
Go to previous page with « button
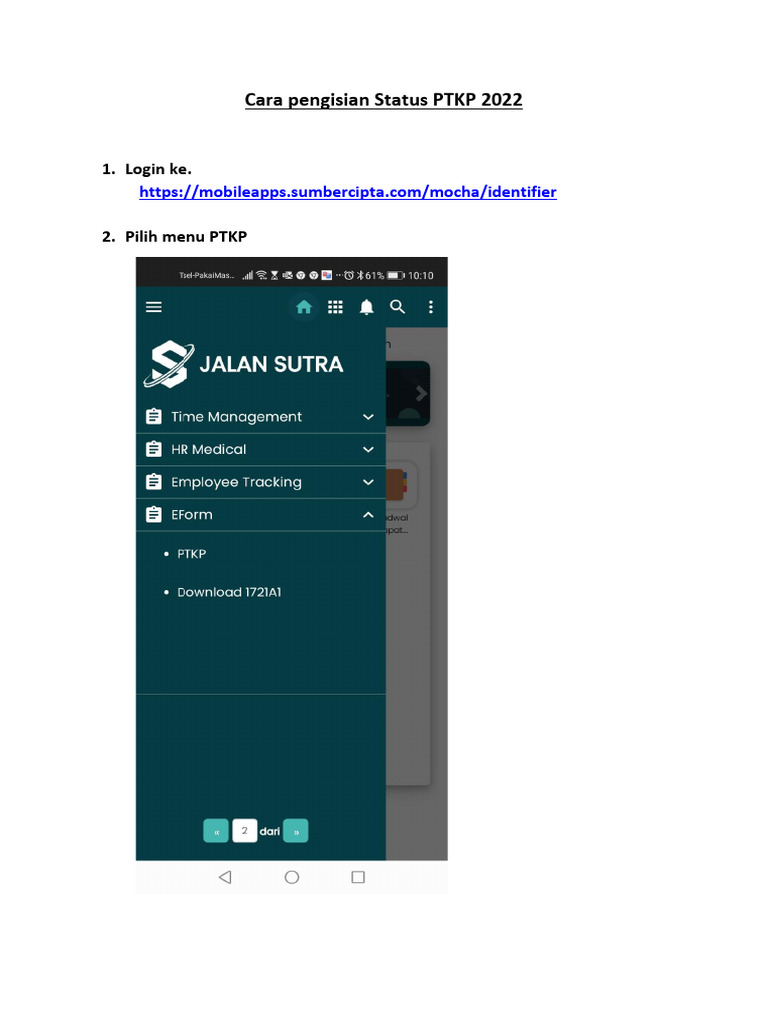click(216, 831)
